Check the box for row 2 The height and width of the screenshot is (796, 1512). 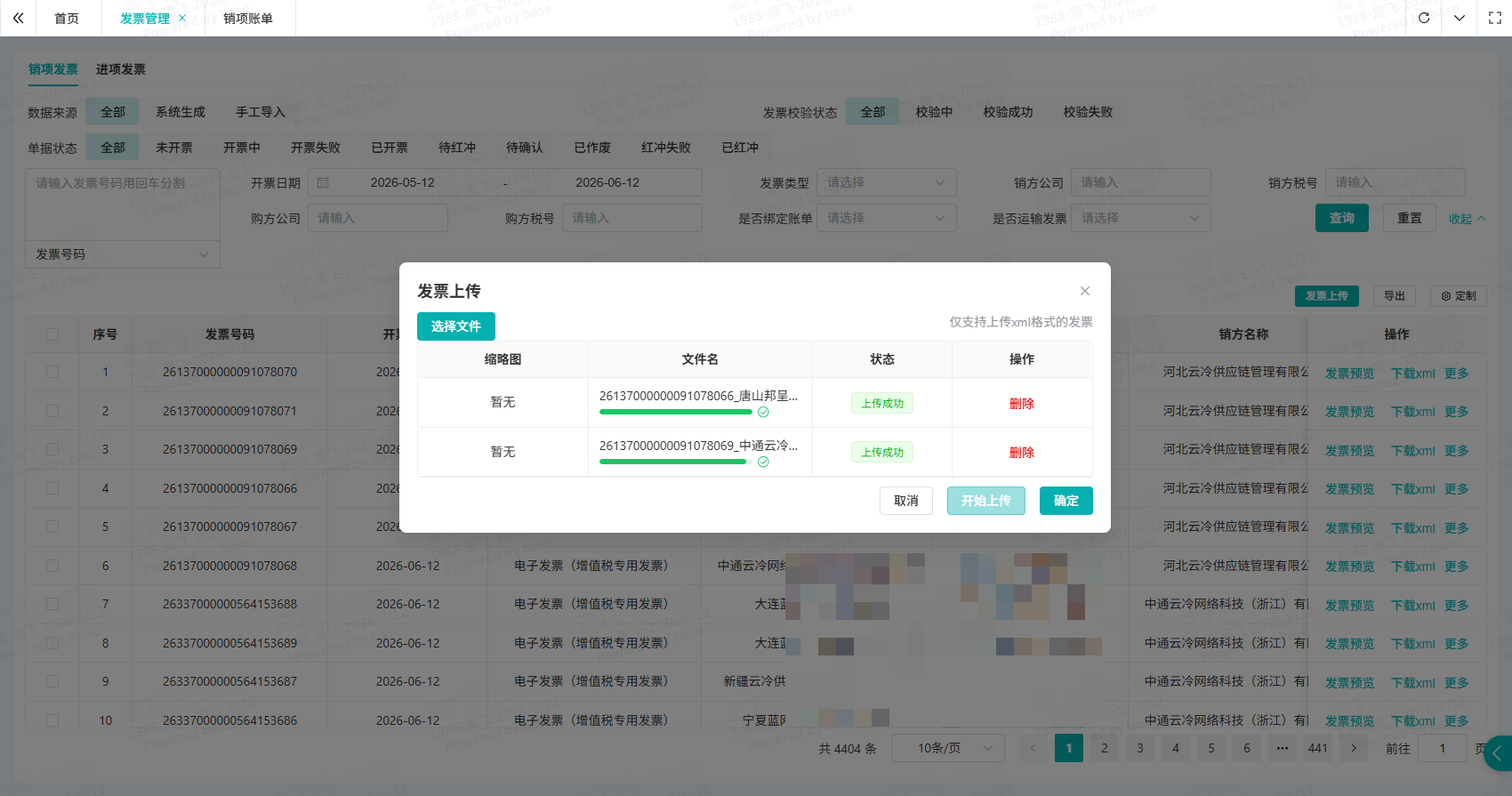point(52,411)
